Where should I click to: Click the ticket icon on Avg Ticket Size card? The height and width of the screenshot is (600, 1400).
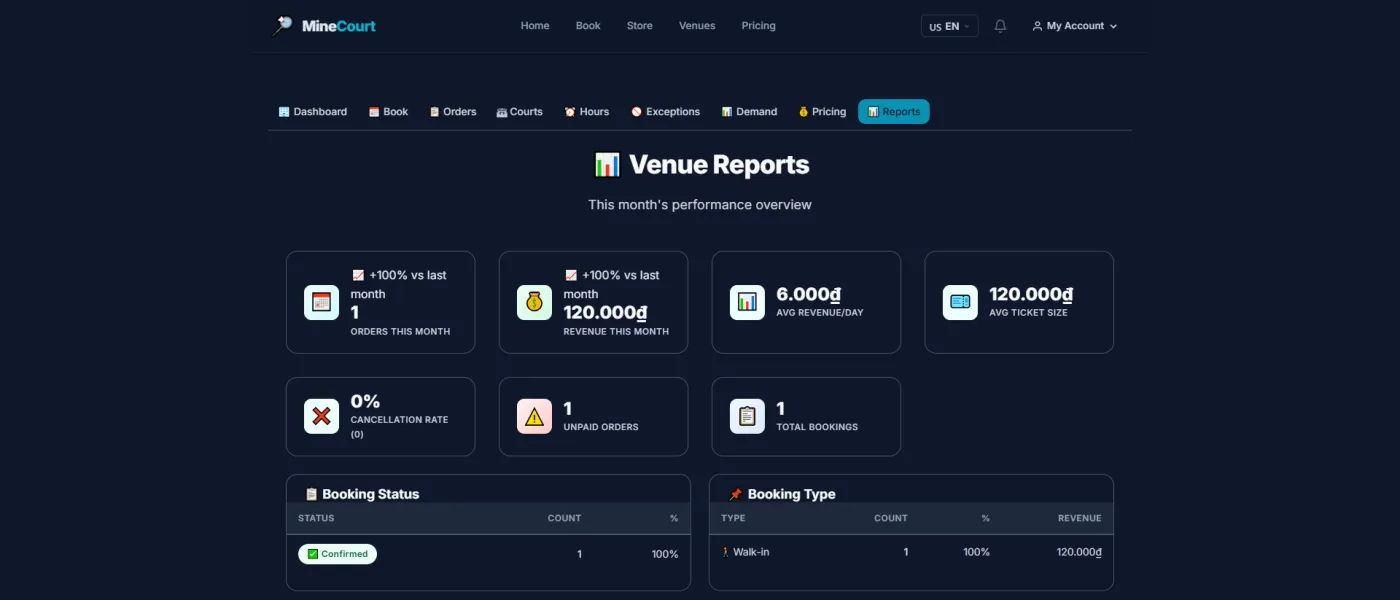(x=960, y=302)
